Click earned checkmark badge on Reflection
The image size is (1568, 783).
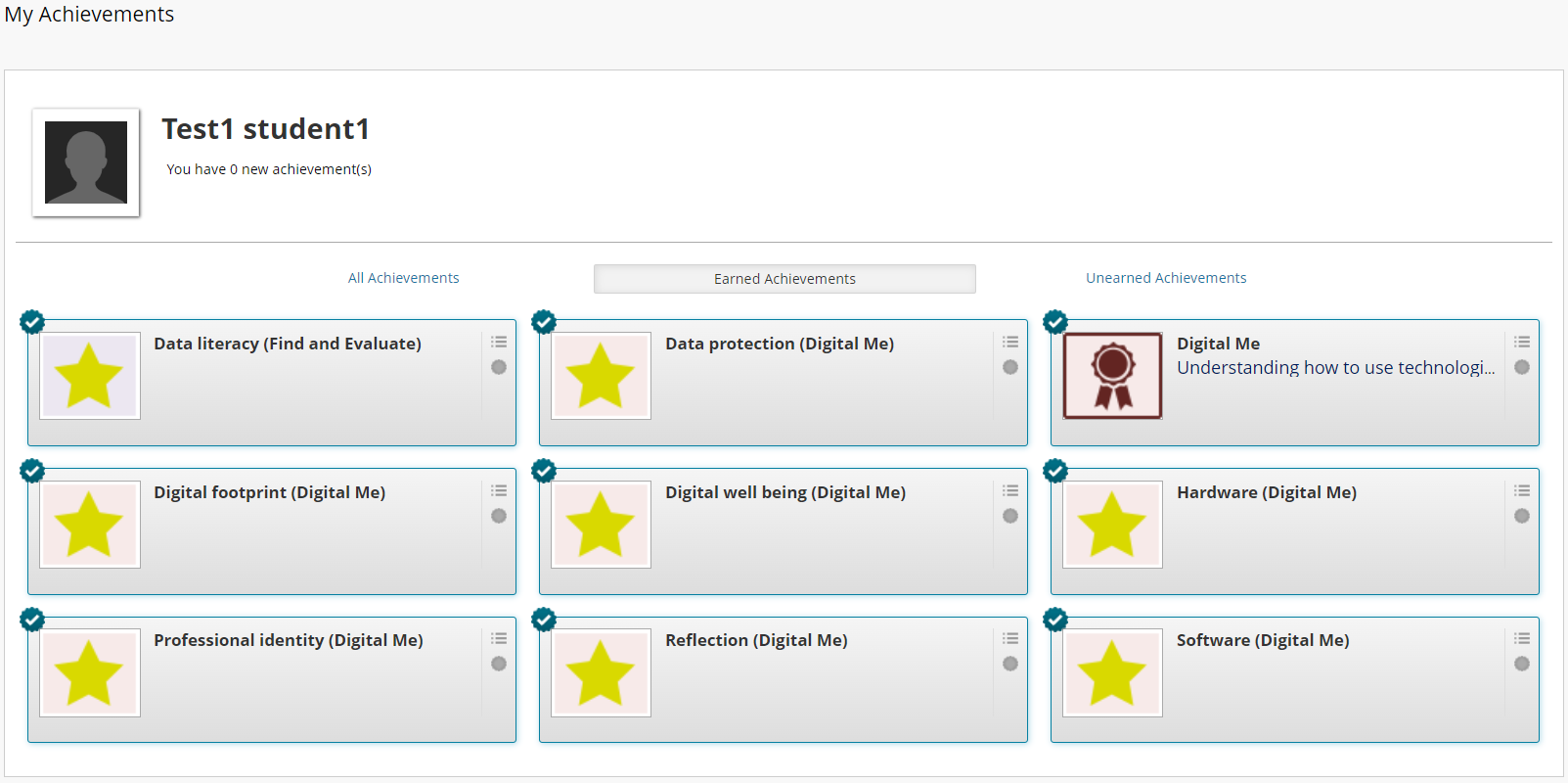544,620
